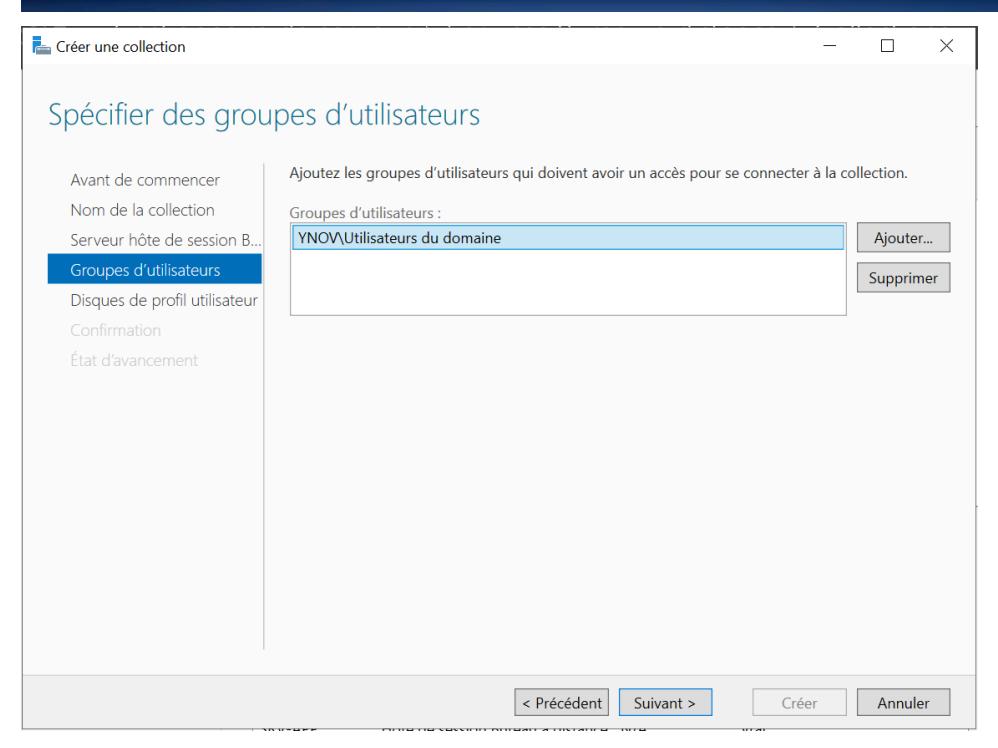
Task: Open Nom de la collection step
Action: [143, 210]
